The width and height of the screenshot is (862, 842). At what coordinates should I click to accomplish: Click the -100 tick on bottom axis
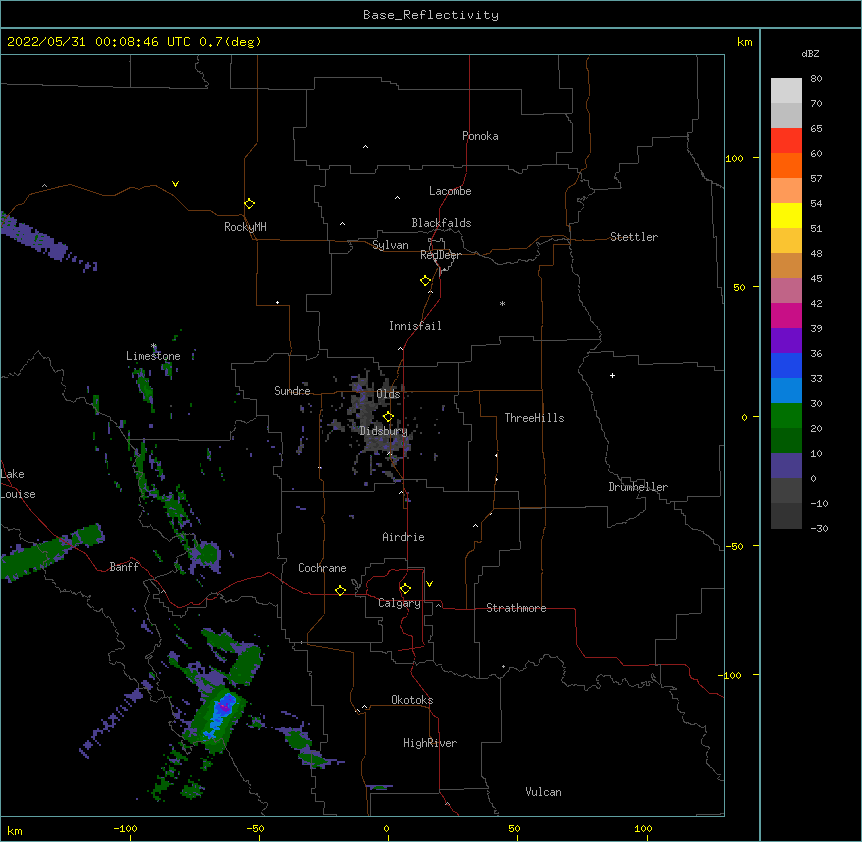tap(126, 828)
